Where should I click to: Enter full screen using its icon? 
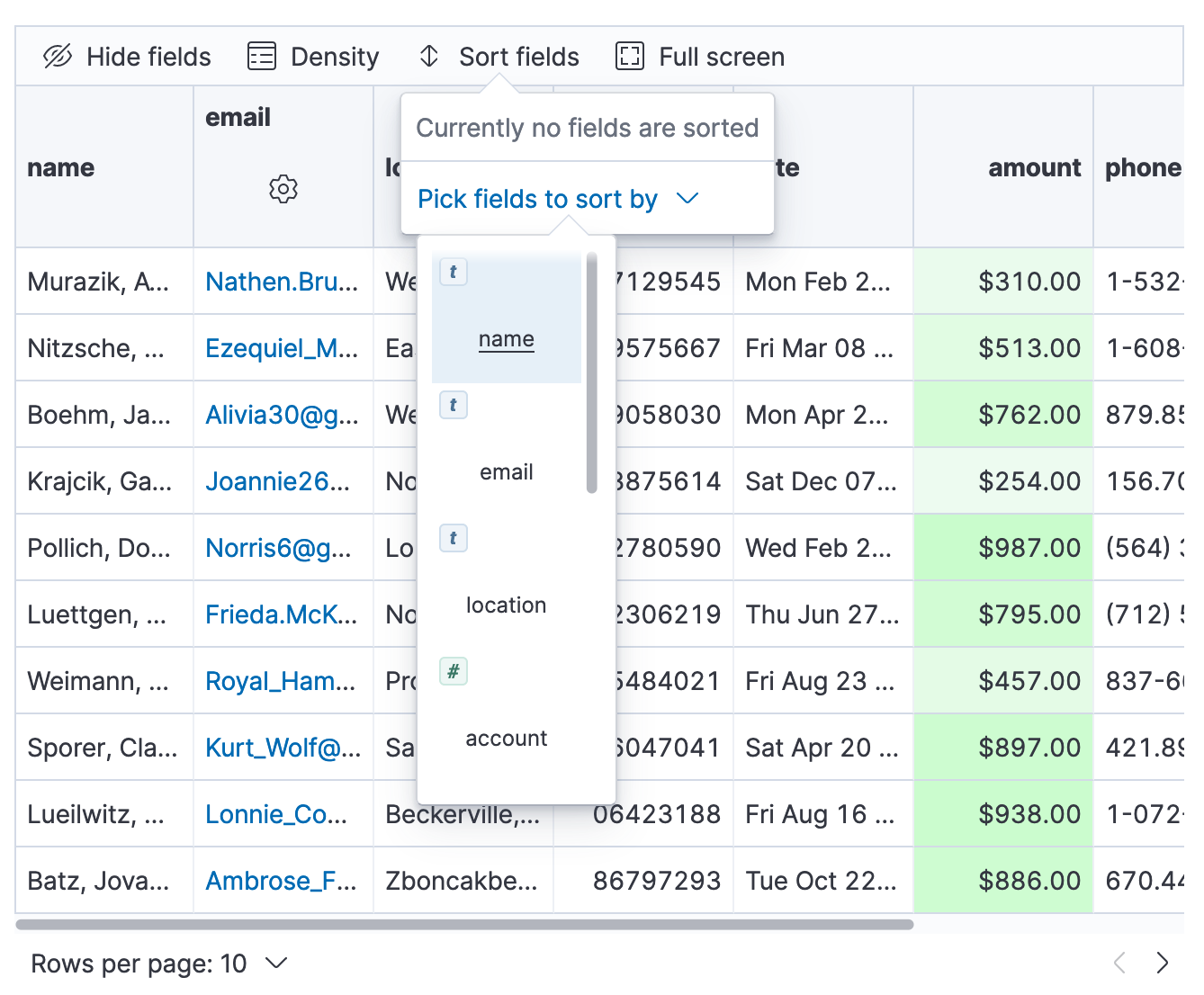tap(630, 56)
